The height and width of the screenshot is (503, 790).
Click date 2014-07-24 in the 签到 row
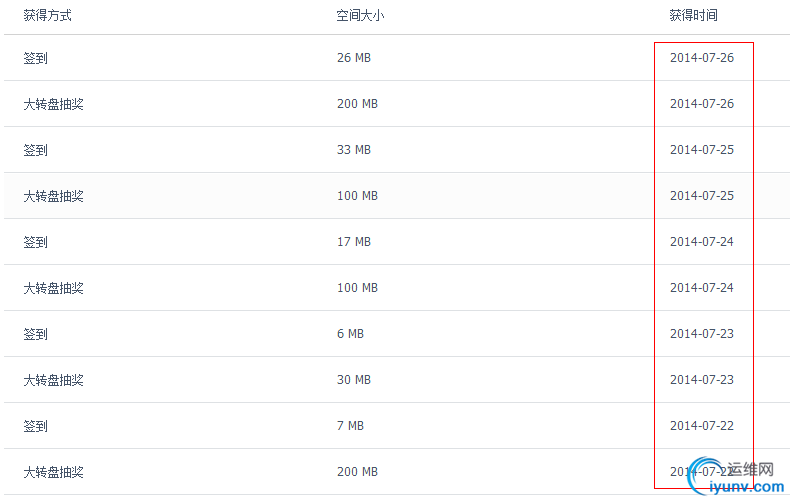[702, 242]
